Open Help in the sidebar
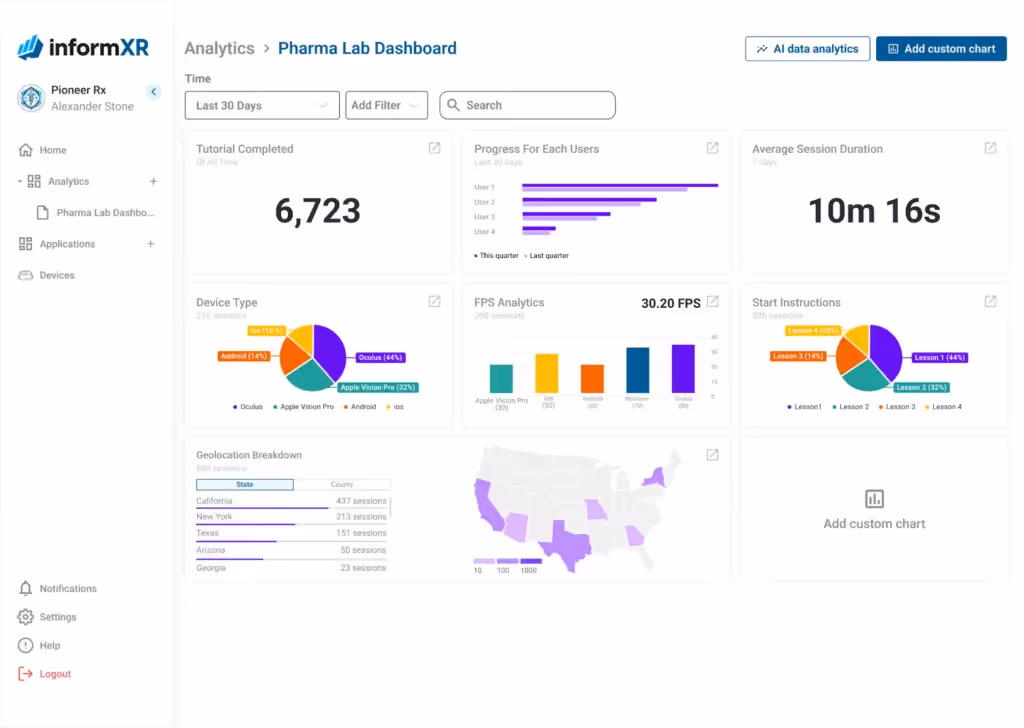Viewport: 1024px width, 728px height. point(50,646)
